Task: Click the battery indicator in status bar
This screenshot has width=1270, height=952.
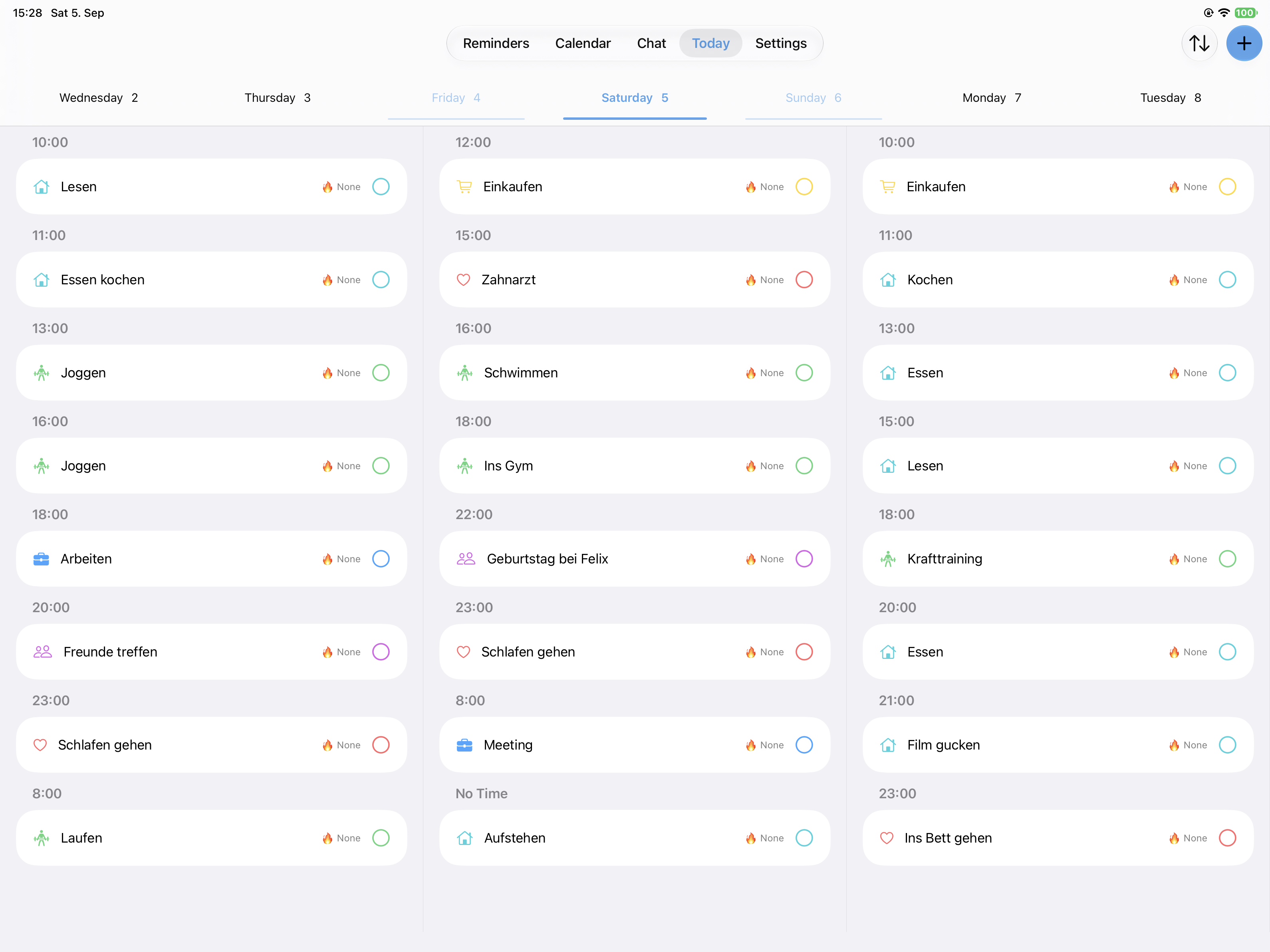Action: (x=1246, y=13)
